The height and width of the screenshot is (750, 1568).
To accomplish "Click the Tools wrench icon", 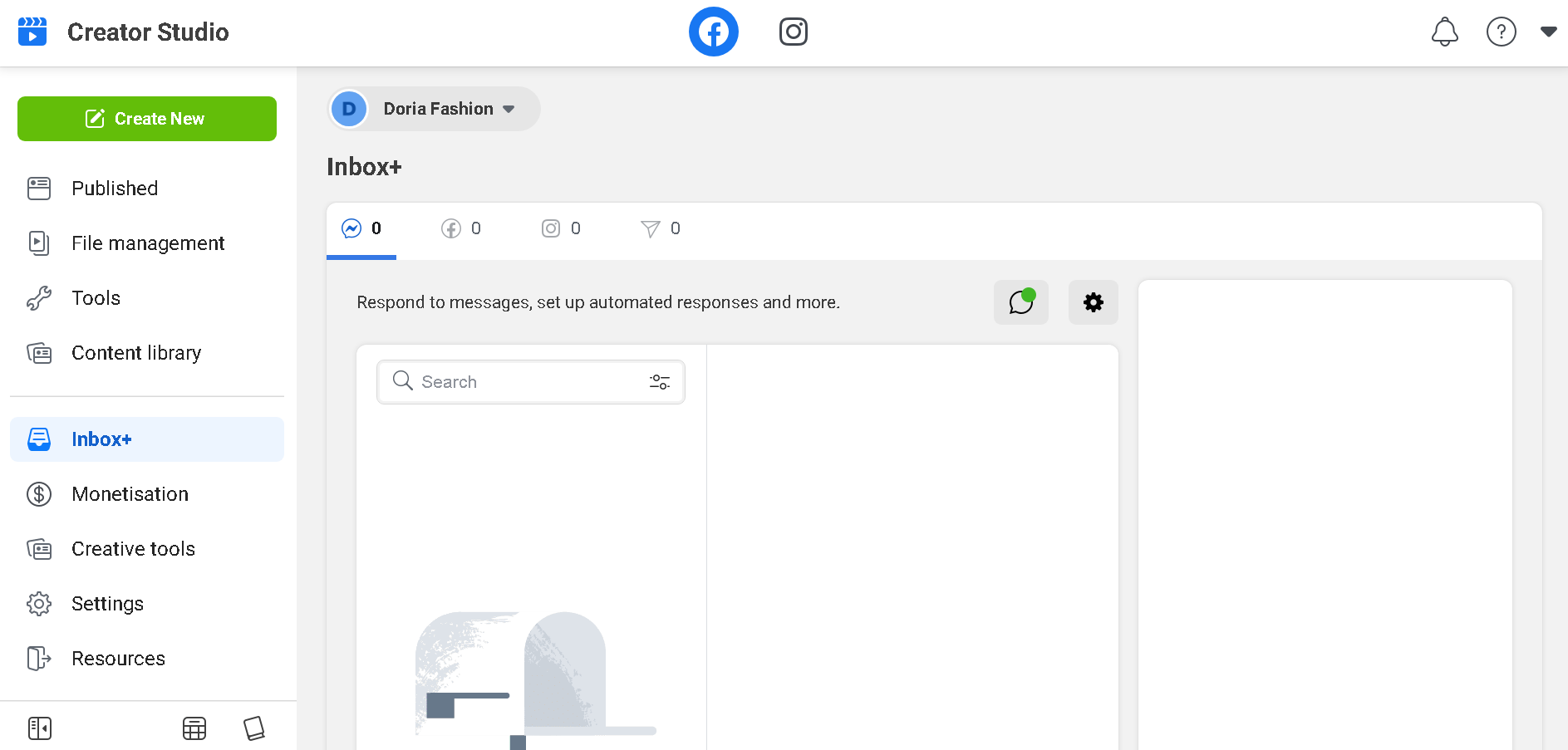I will [39, 298].
